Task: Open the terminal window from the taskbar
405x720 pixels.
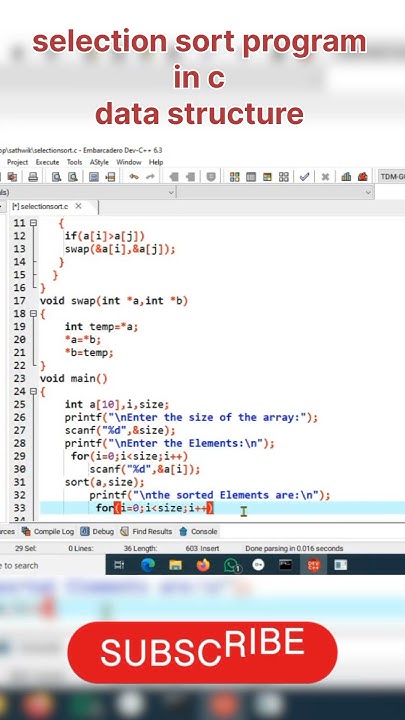Action: [x=286, y=565]
